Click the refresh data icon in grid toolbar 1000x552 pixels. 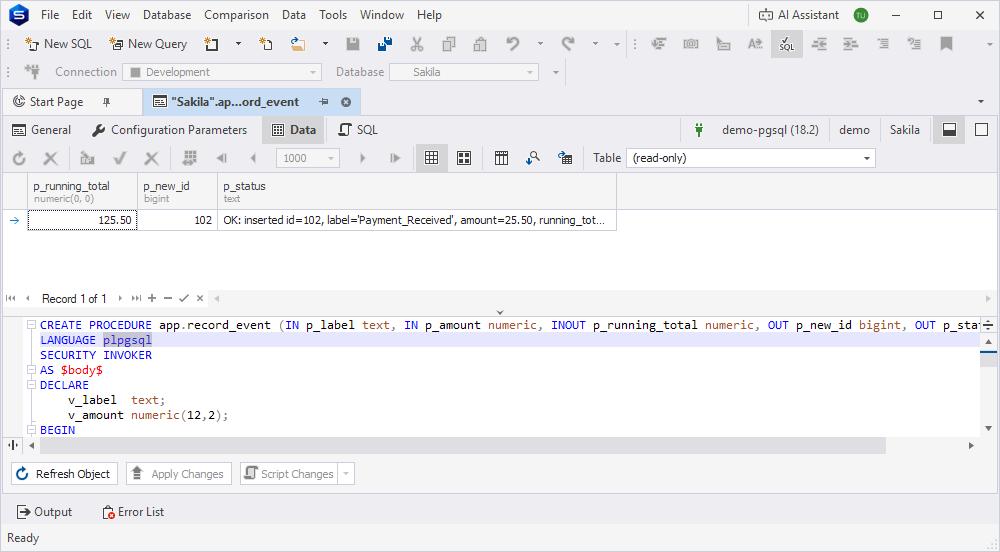point(19,158)
